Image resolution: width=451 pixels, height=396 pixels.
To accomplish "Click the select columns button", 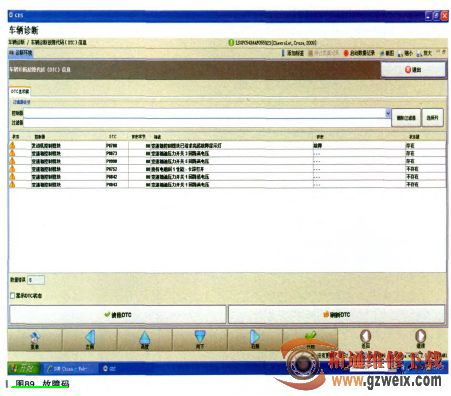I will (x=432, y=118).
